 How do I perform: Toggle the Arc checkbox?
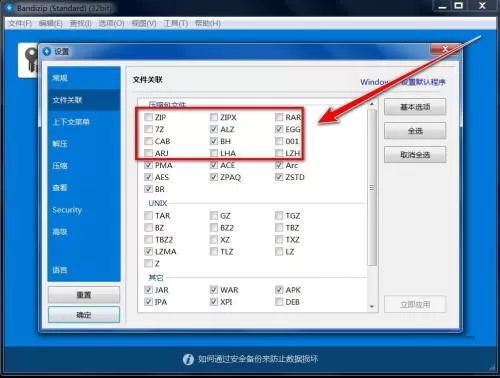(x=279, y=165)
